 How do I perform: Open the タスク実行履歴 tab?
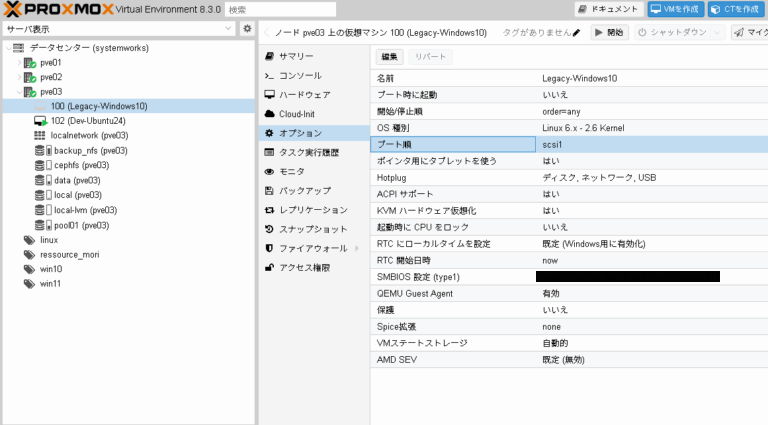point(314,152)
